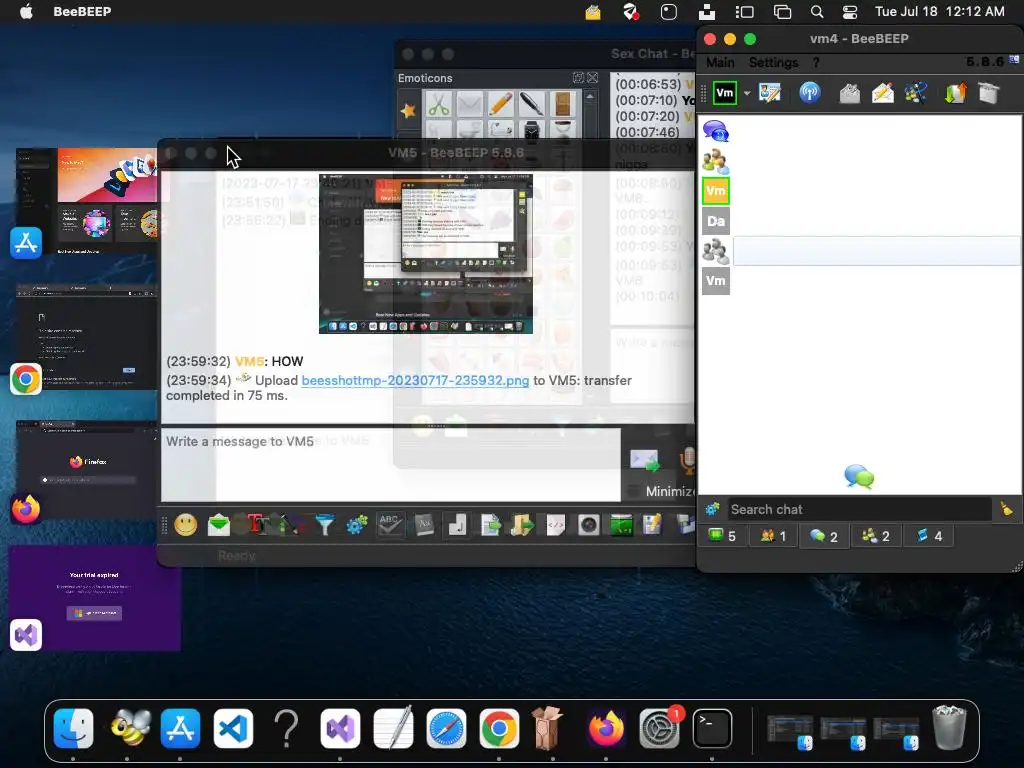
Task: Click the save chat notepad icon in VM5 toolbar
Action: click(652, 524)
